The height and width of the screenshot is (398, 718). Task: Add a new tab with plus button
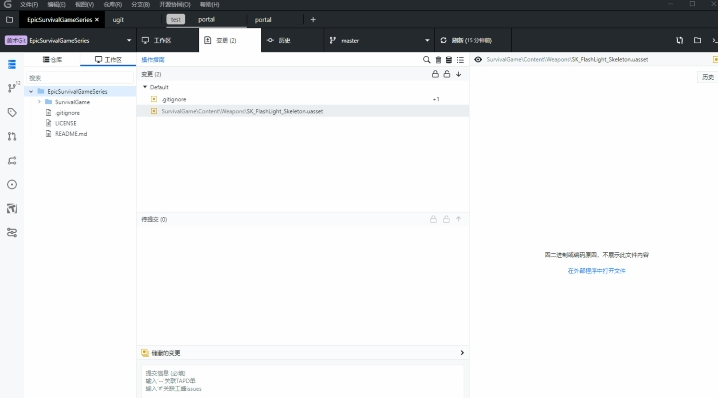(313, 20)
